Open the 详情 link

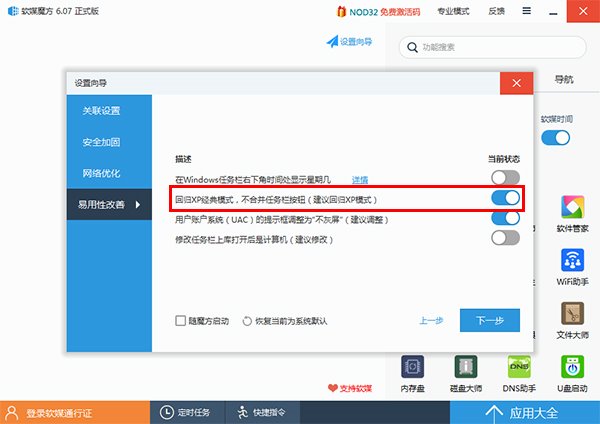360,179
